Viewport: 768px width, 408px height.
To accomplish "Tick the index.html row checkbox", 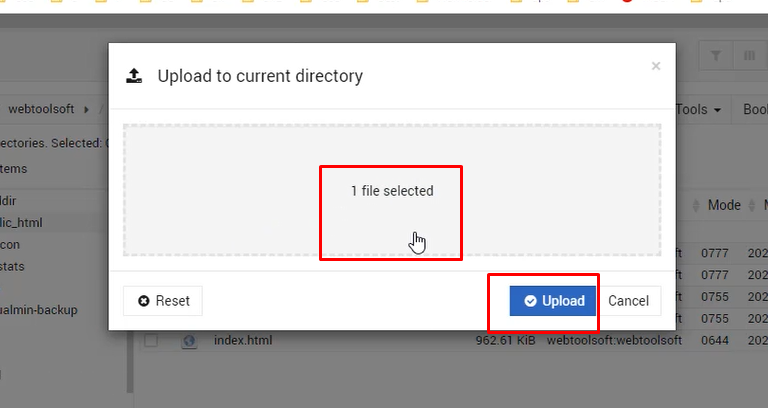I will 151,340.
